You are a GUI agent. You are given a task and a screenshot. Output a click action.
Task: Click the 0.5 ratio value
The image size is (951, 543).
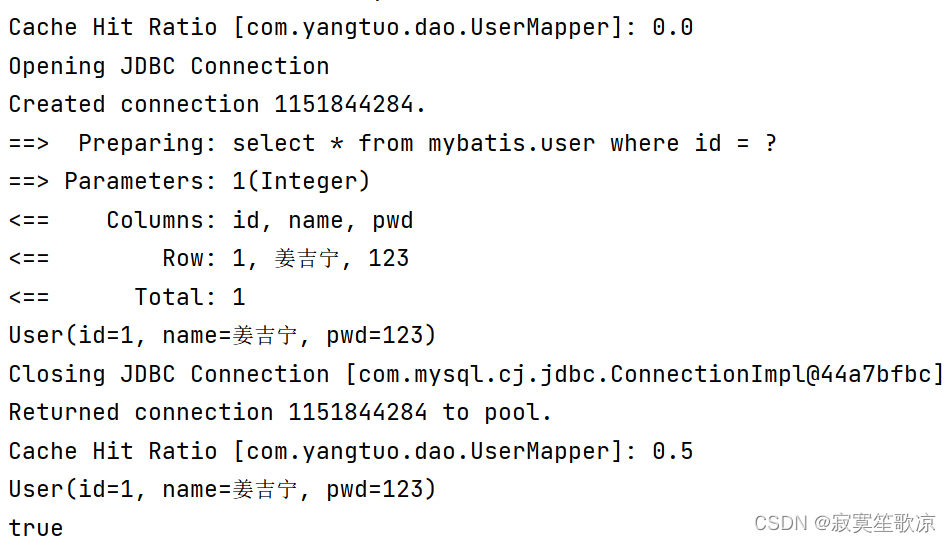click(673, 451)
